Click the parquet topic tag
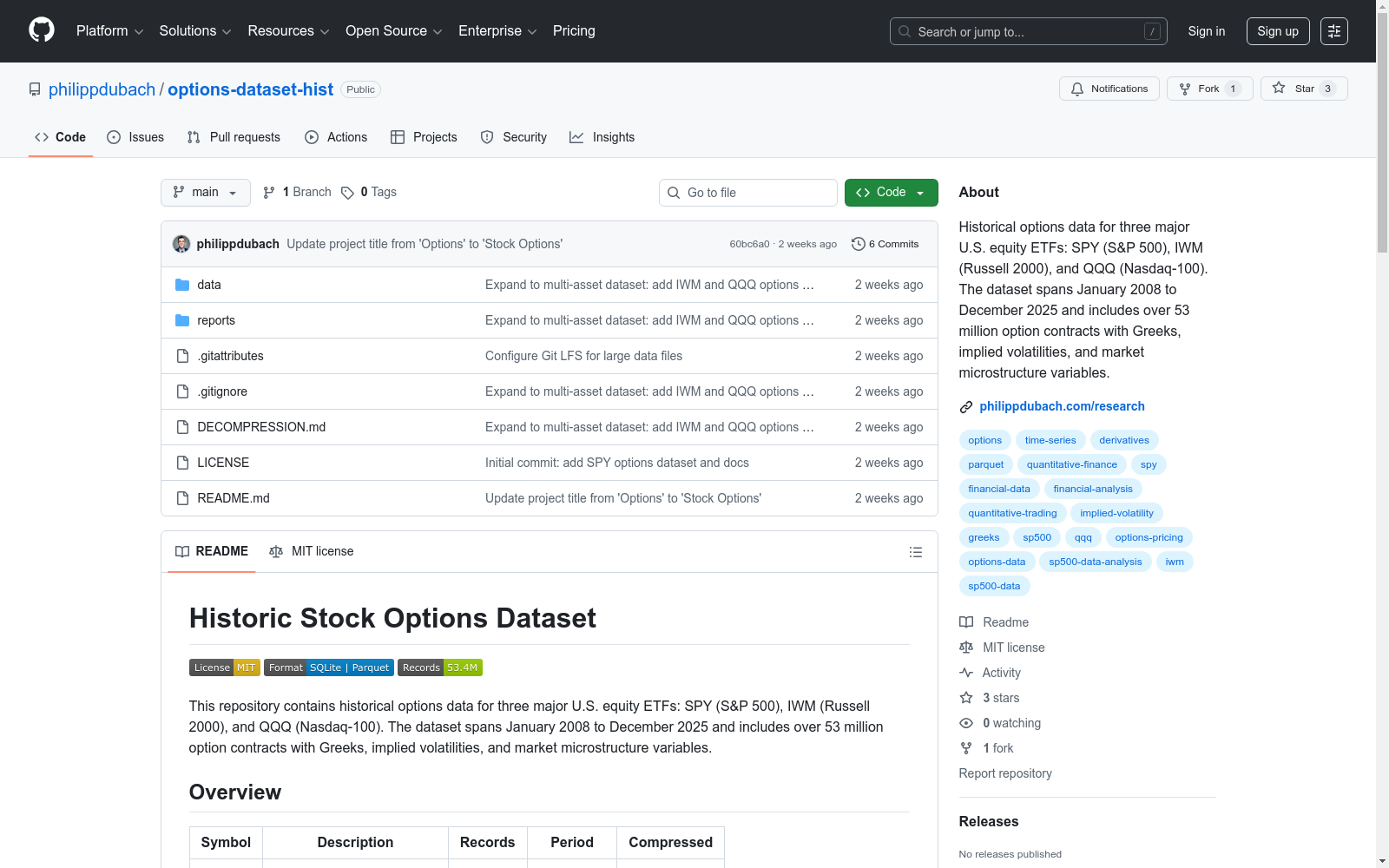 click(x=985, y=464)
